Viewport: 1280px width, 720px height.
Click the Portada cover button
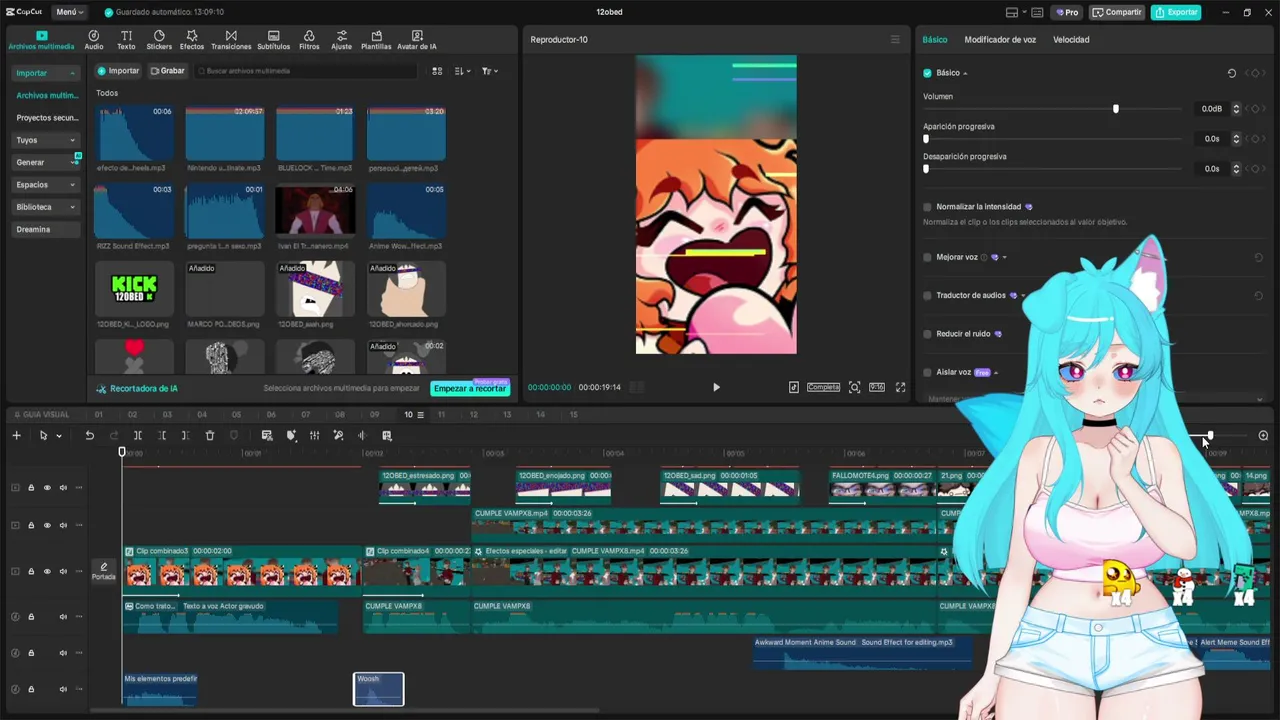click(104, 571)
